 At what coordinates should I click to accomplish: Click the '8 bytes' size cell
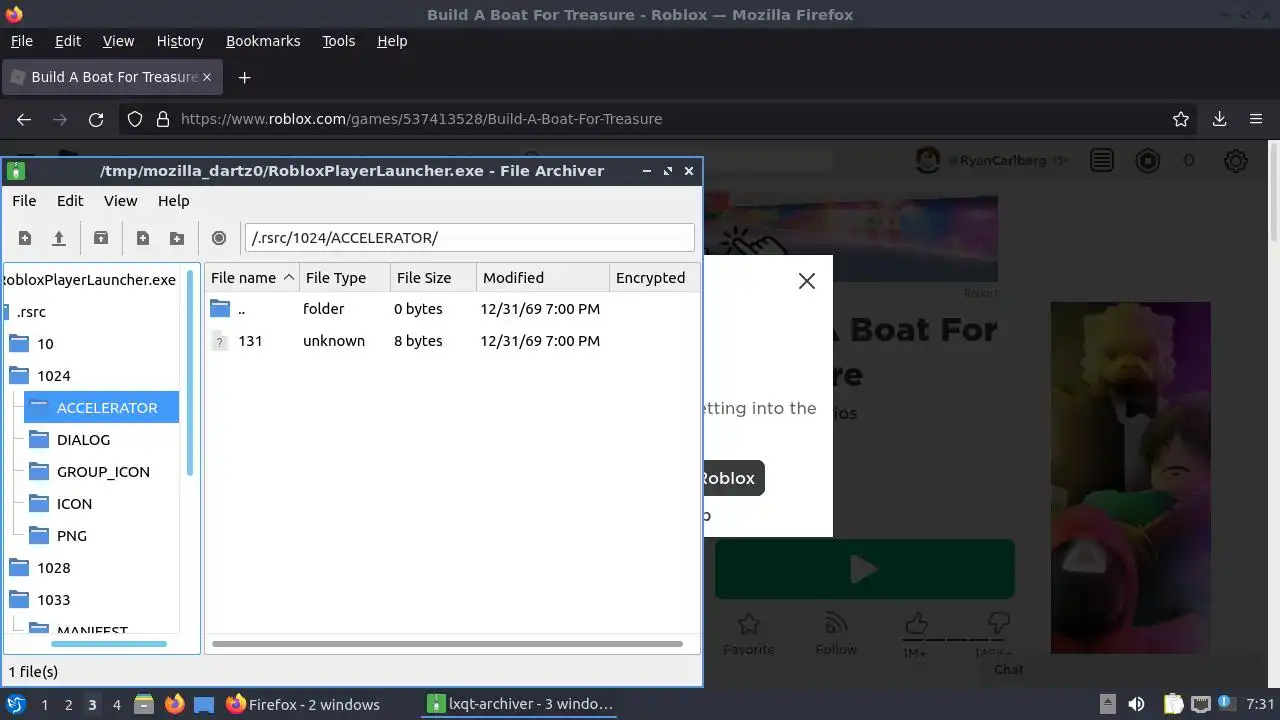coord(418,341)
